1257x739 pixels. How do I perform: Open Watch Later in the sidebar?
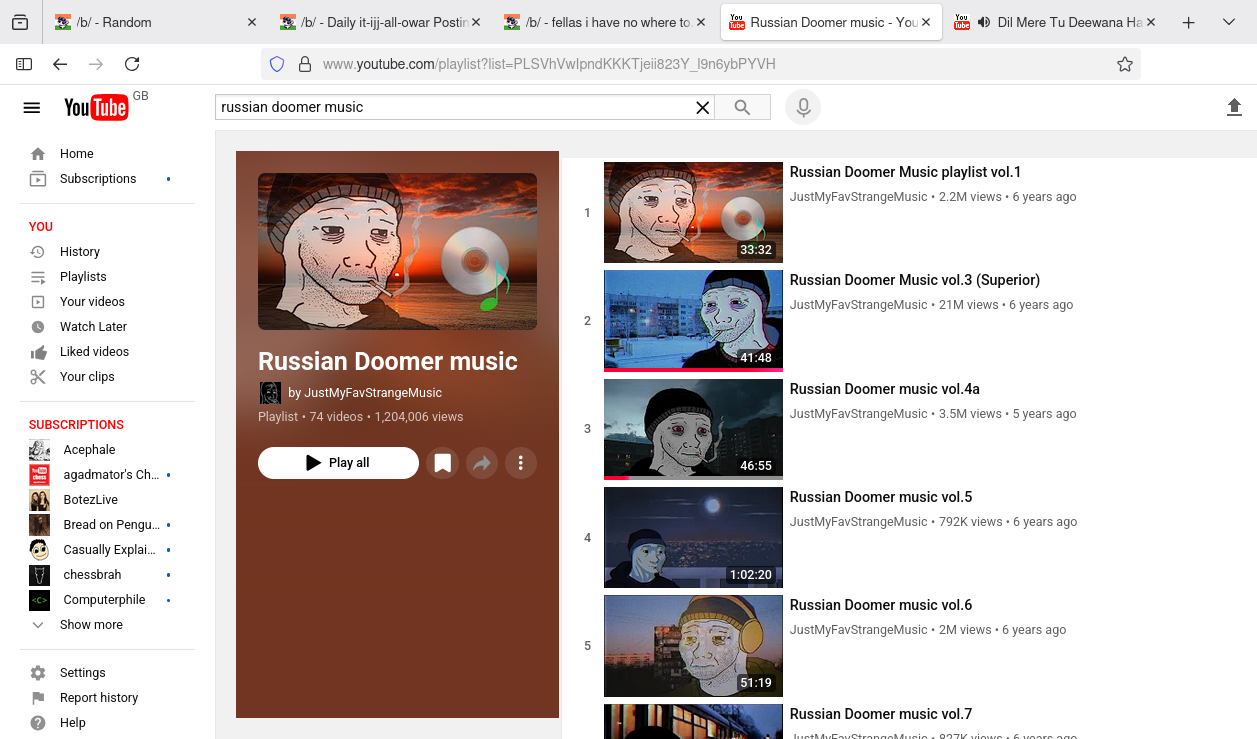point(93,327)
